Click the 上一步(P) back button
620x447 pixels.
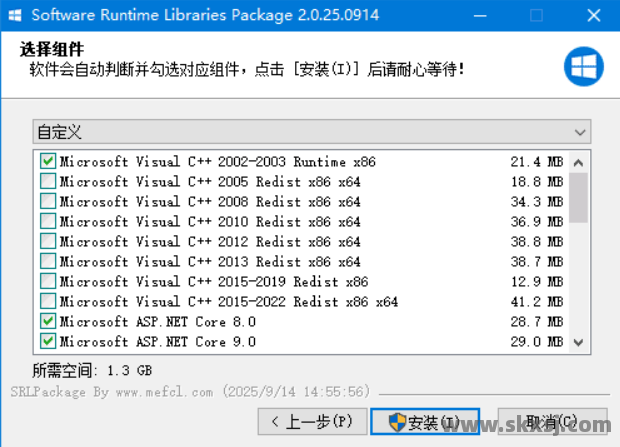pos(309,422)
